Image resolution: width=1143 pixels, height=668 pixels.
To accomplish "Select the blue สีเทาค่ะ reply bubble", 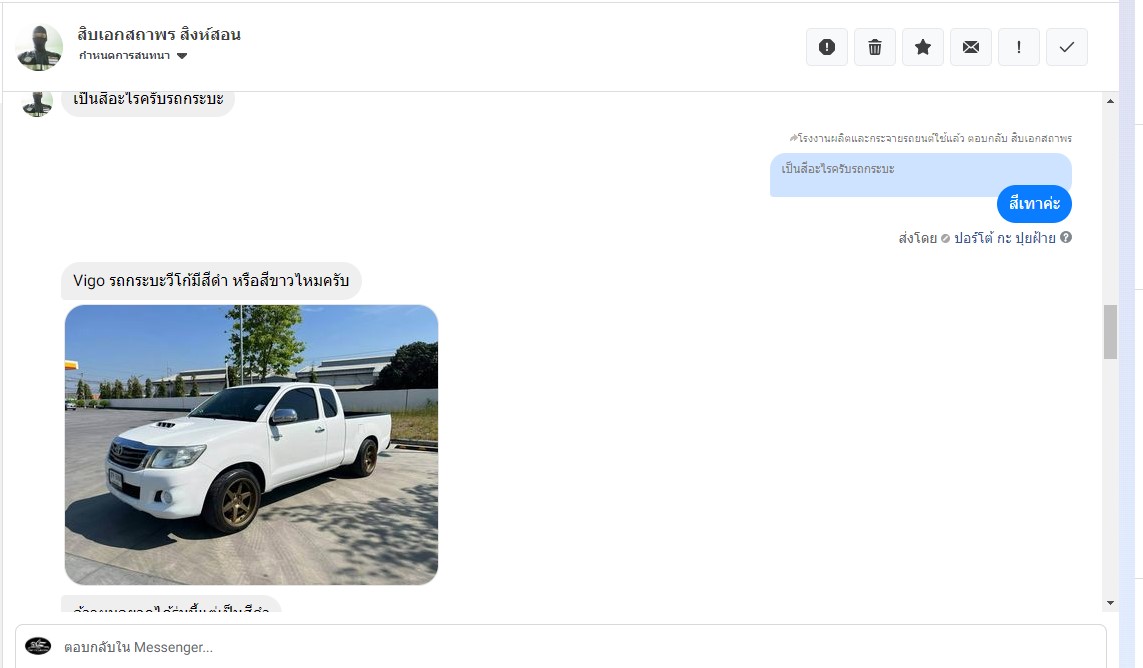I will coord(1034,204).
